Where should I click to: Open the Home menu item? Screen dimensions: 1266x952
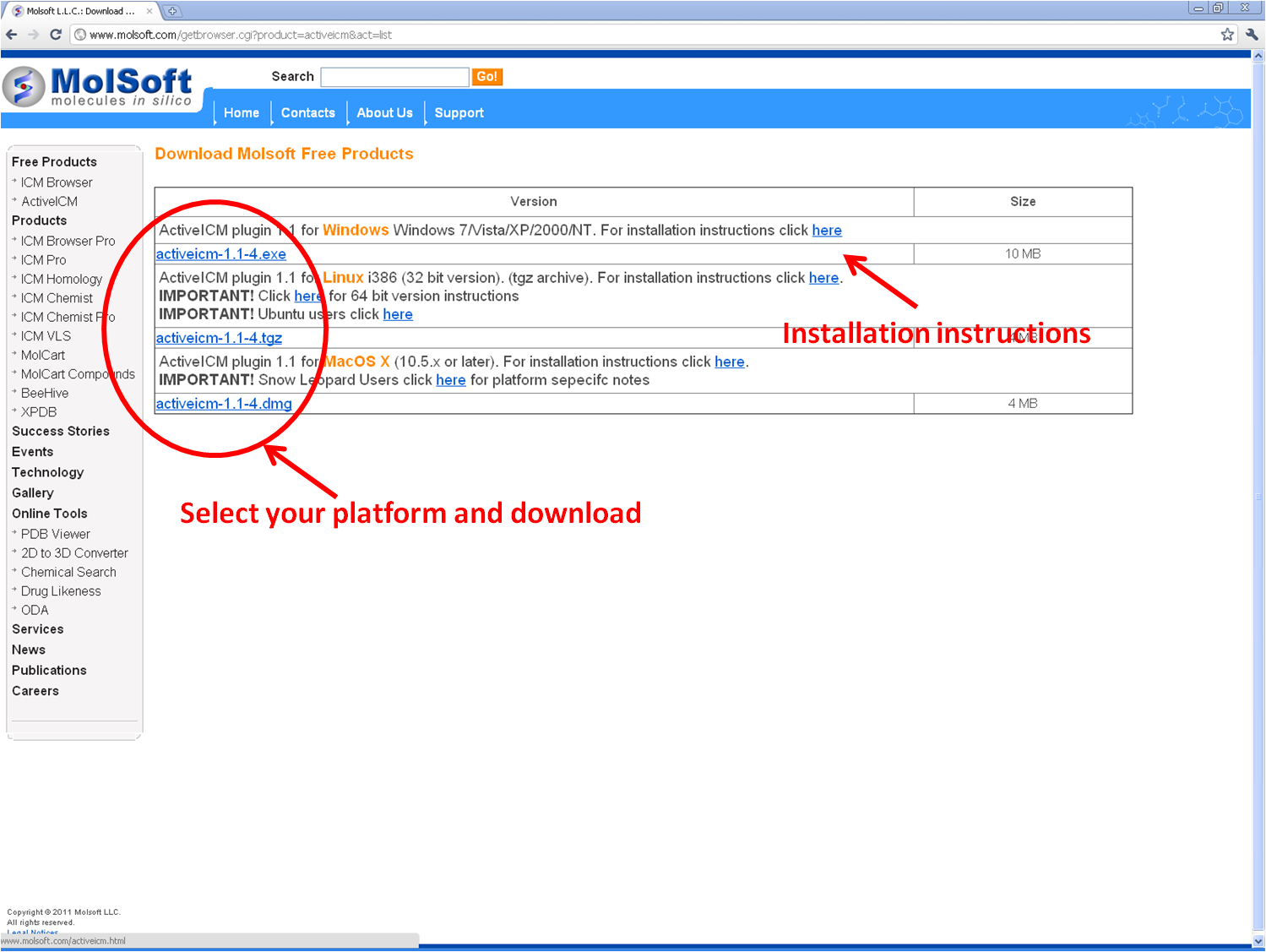tap(242, 113)
